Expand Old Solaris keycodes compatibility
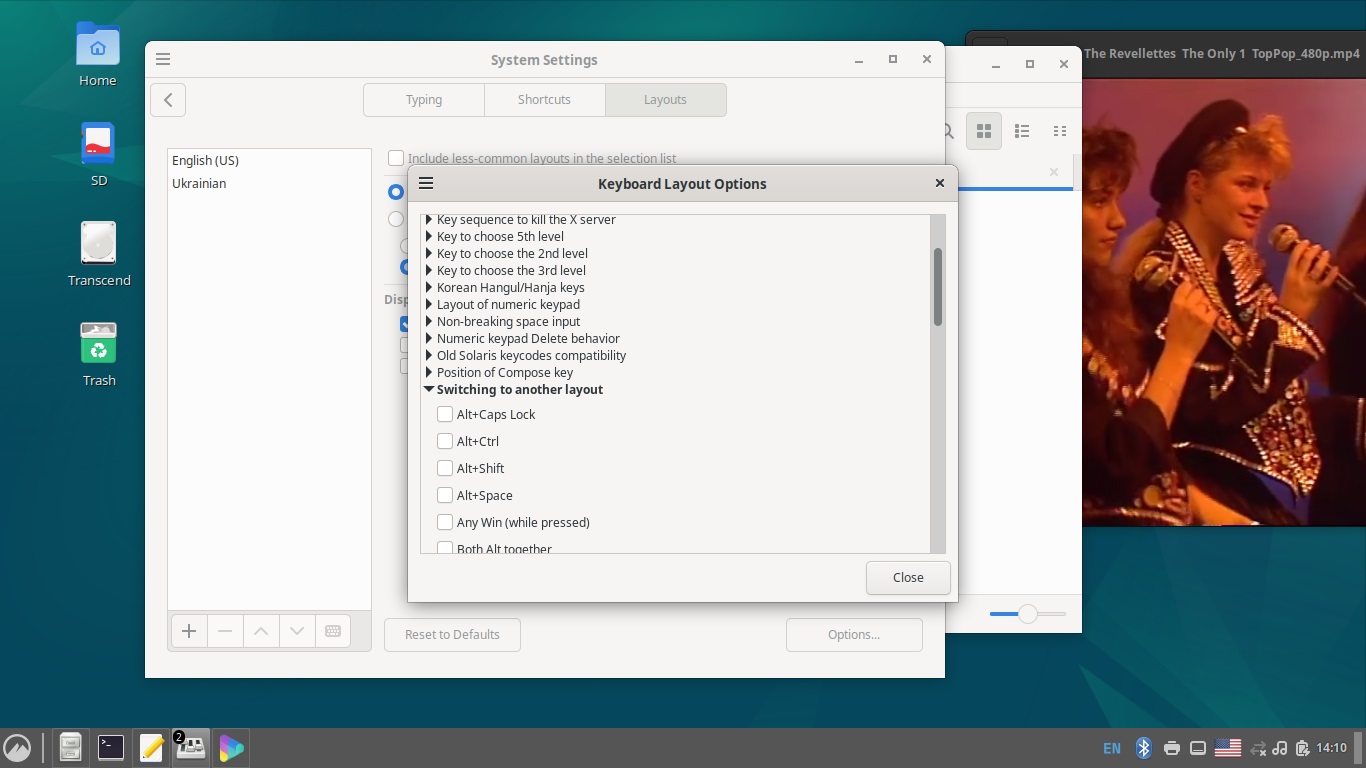The width and height of the screenshot is (1366, 768). 429,355
